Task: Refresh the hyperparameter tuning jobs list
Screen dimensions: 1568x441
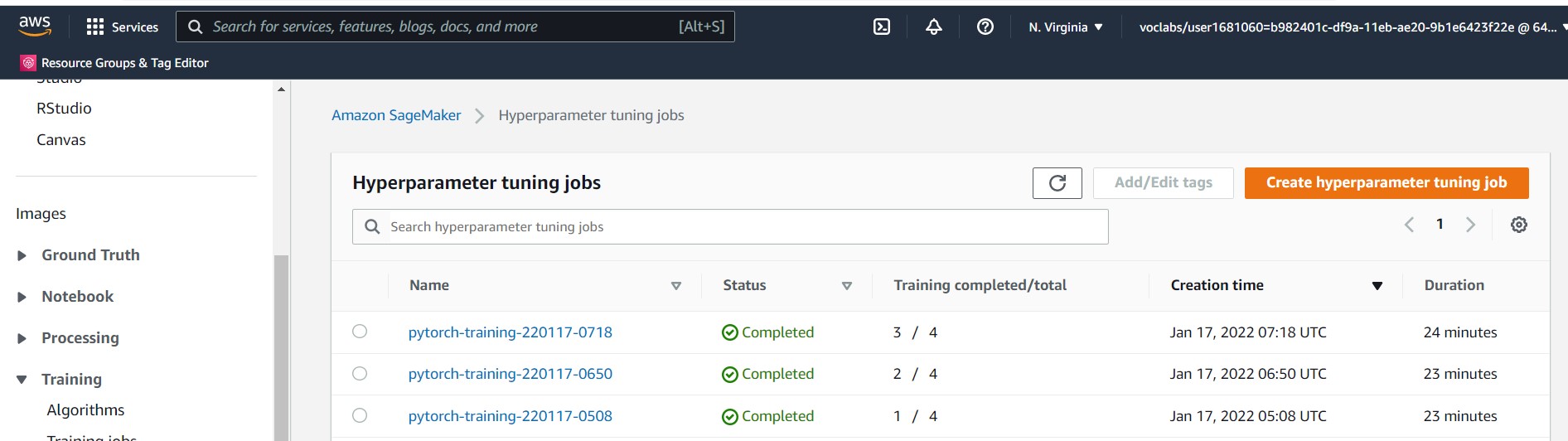Action: [x=1057, y=183]
